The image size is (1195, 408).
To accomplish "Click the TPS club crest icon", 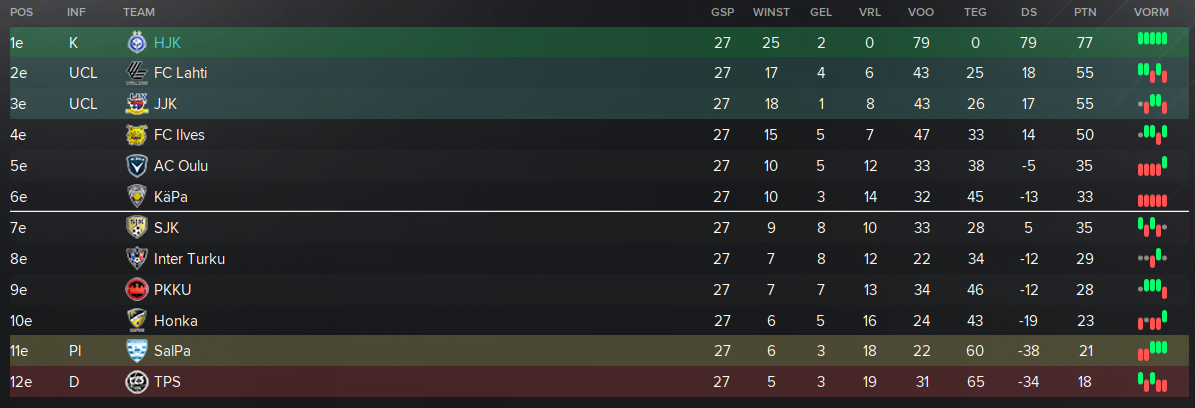I will click(x=136, y=381).
